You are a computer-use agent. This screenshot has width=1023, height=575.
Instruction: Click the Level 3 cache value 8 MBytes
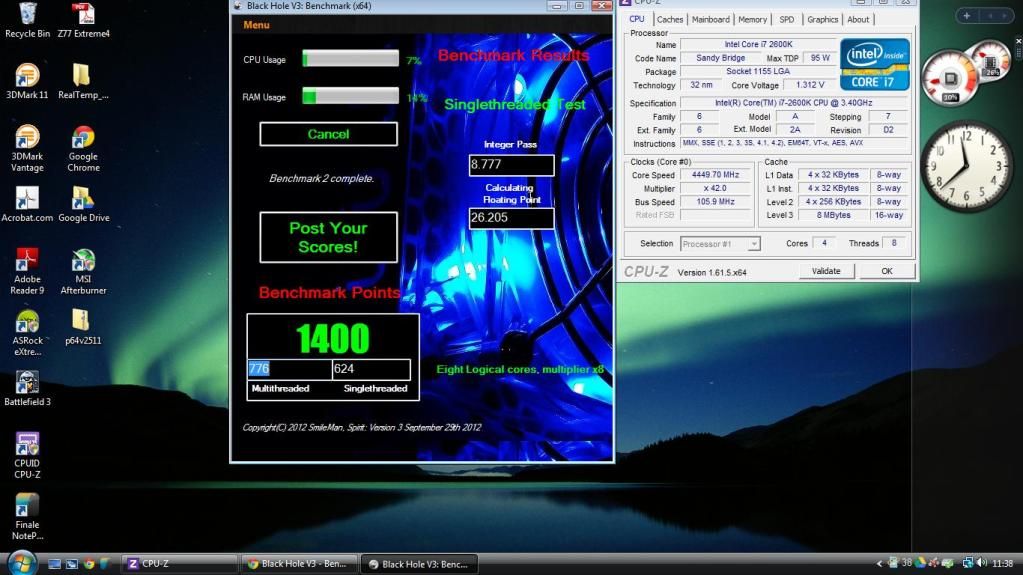tap(833, 215)
